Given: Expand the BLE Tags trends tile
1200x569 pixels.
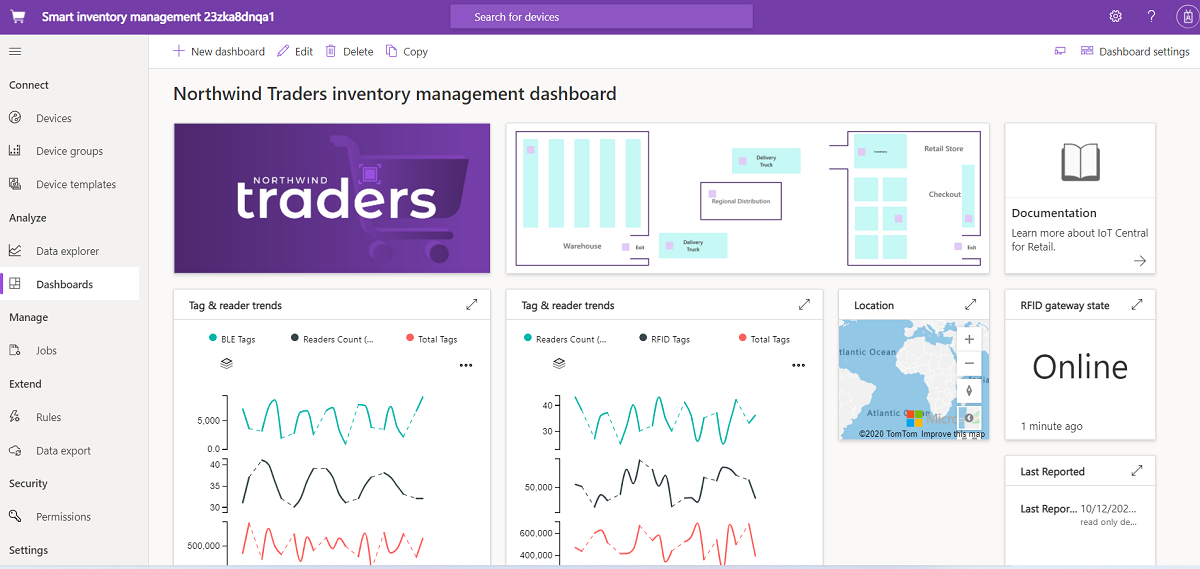Looking at the screenshot, I should (472, 305).
